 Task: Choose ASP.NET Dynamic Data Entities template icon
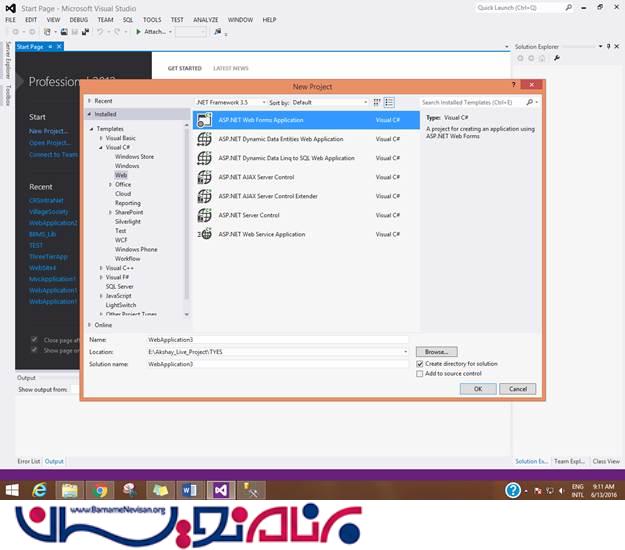[x=204, y=139]
